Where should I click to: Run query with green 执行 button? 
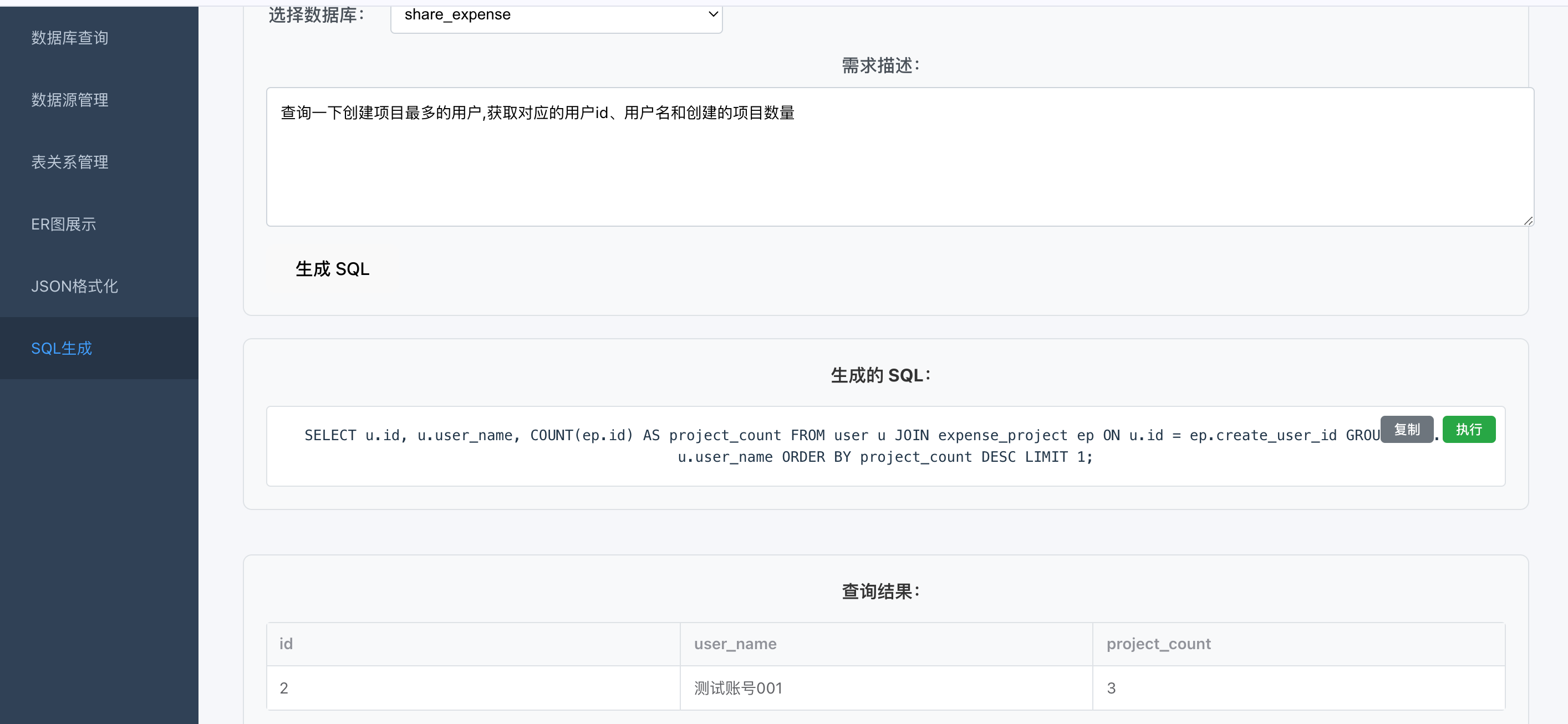1468,430
